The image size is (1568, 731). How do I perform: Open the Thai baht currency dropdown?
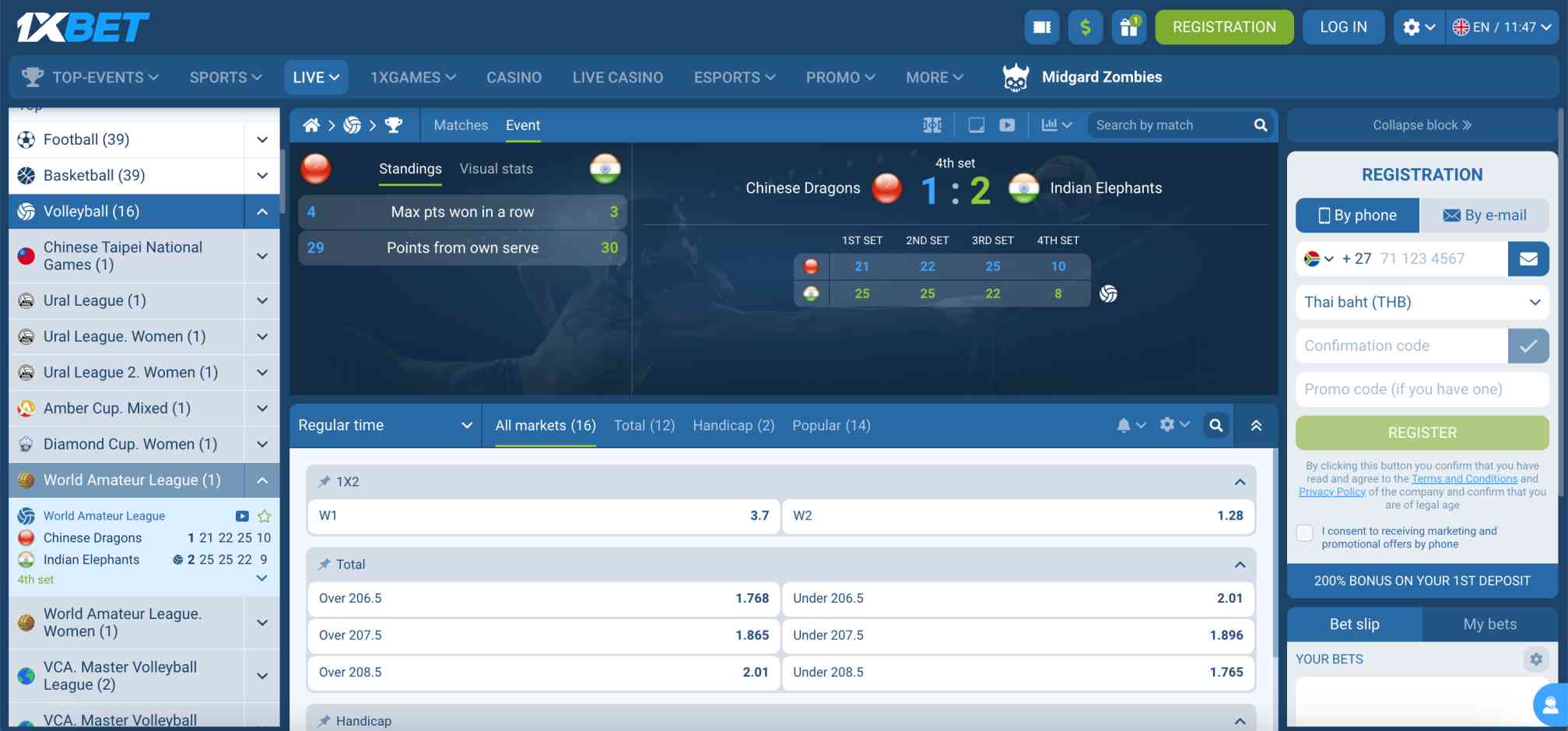click(x=1421, y=303)
